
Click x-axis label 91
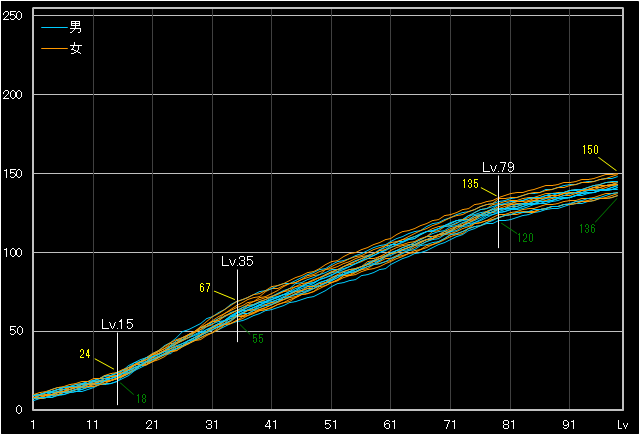(x=569, y=425)
